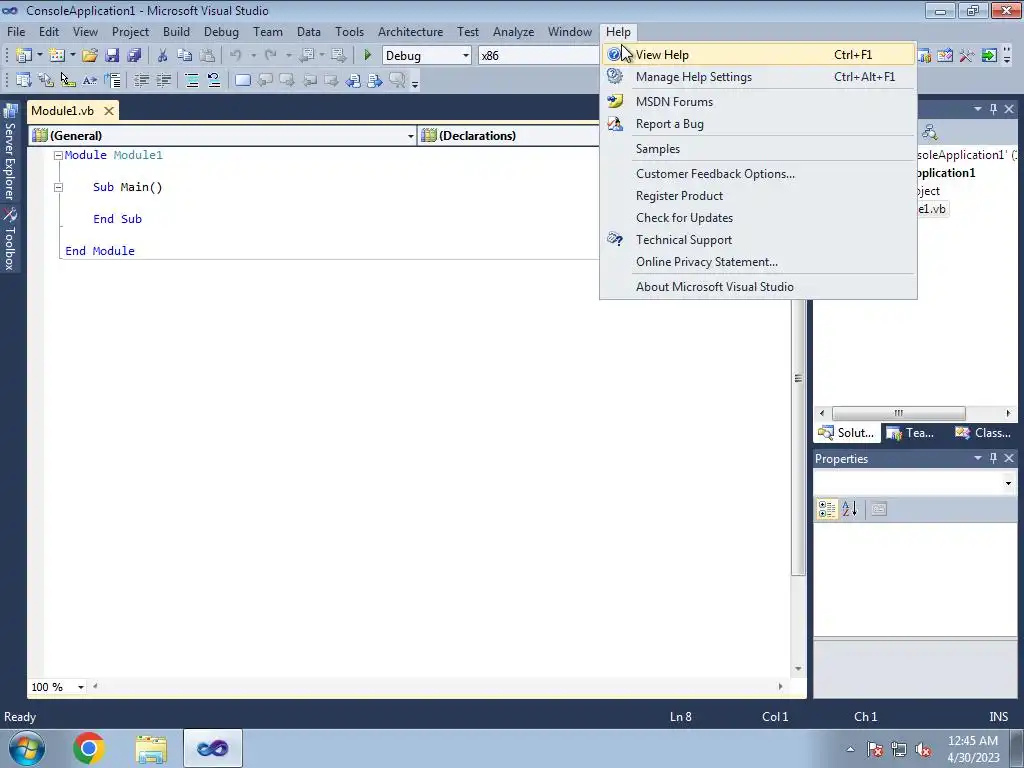This screenshot has width=1024, height=768.
Task: Click the Clear All Bookmarks icon
Action: pos(397,80)
